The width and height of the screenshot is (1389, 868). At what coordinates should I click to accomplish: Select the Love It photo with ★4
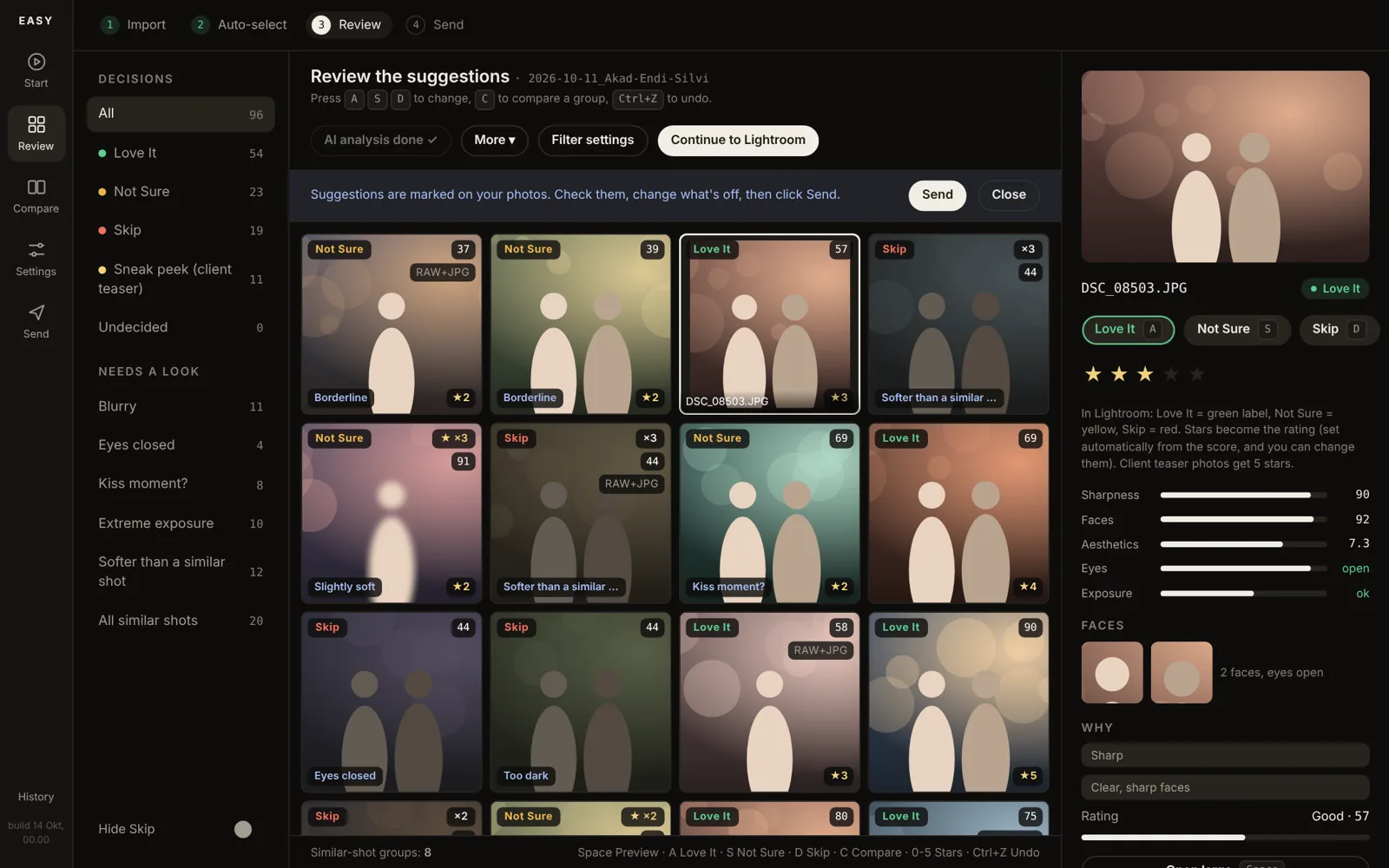(958, 513)
